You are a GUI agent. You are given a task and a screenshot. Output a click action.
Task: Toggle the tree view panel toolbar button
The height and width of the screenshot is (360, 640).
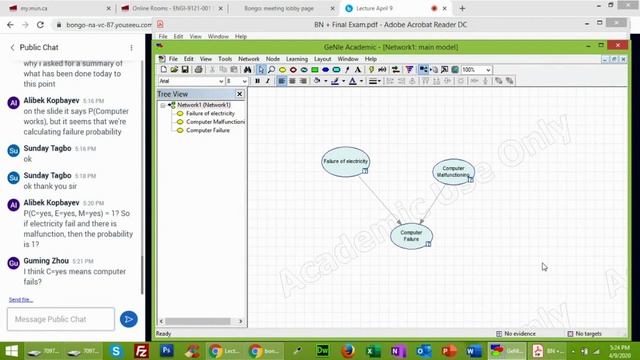423,70
